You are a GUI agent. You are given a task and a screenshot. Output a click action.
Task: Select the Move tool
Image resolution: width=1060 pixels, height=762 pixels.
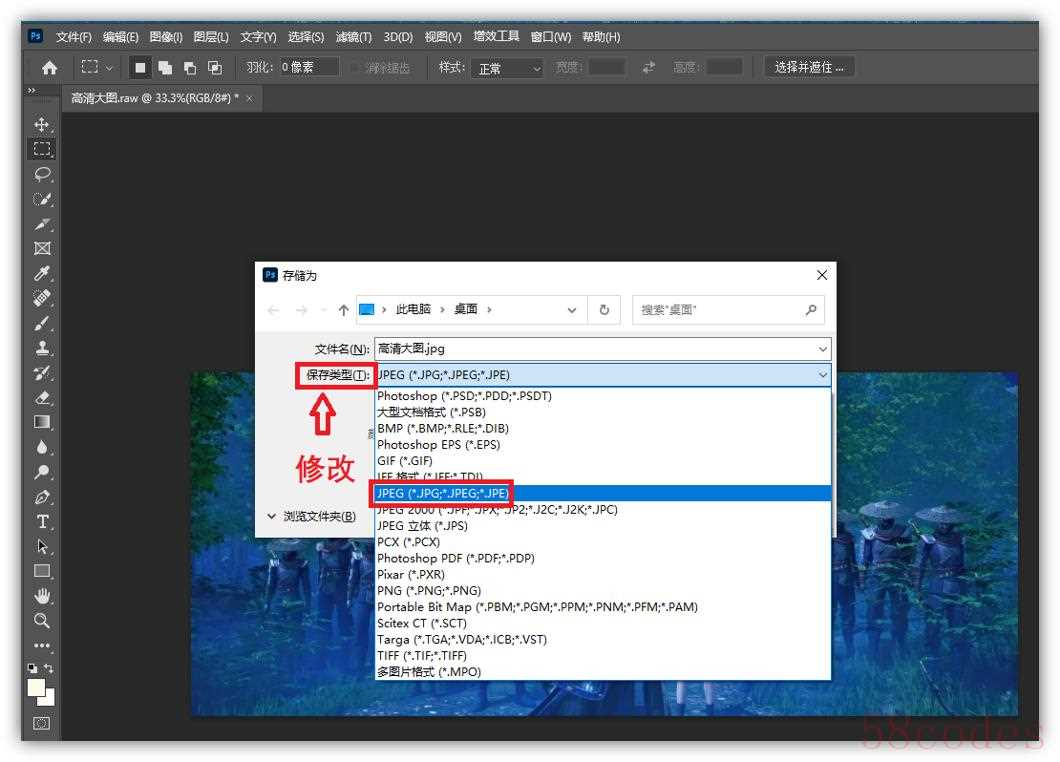[42, 125]
